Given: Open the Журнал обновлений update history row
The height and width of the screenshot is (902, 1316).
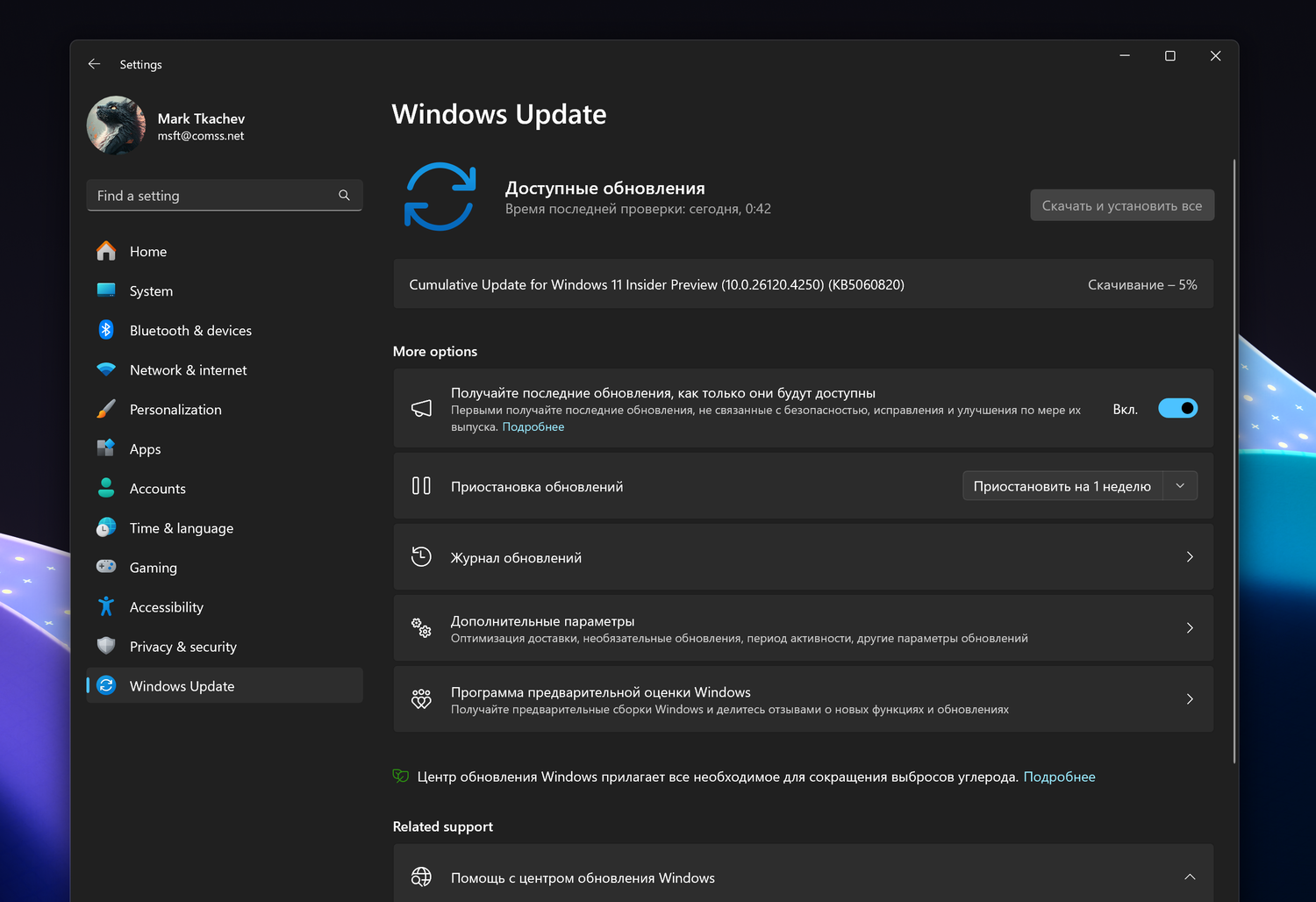Looking at the screenshot, I should (x=803, y=557).
